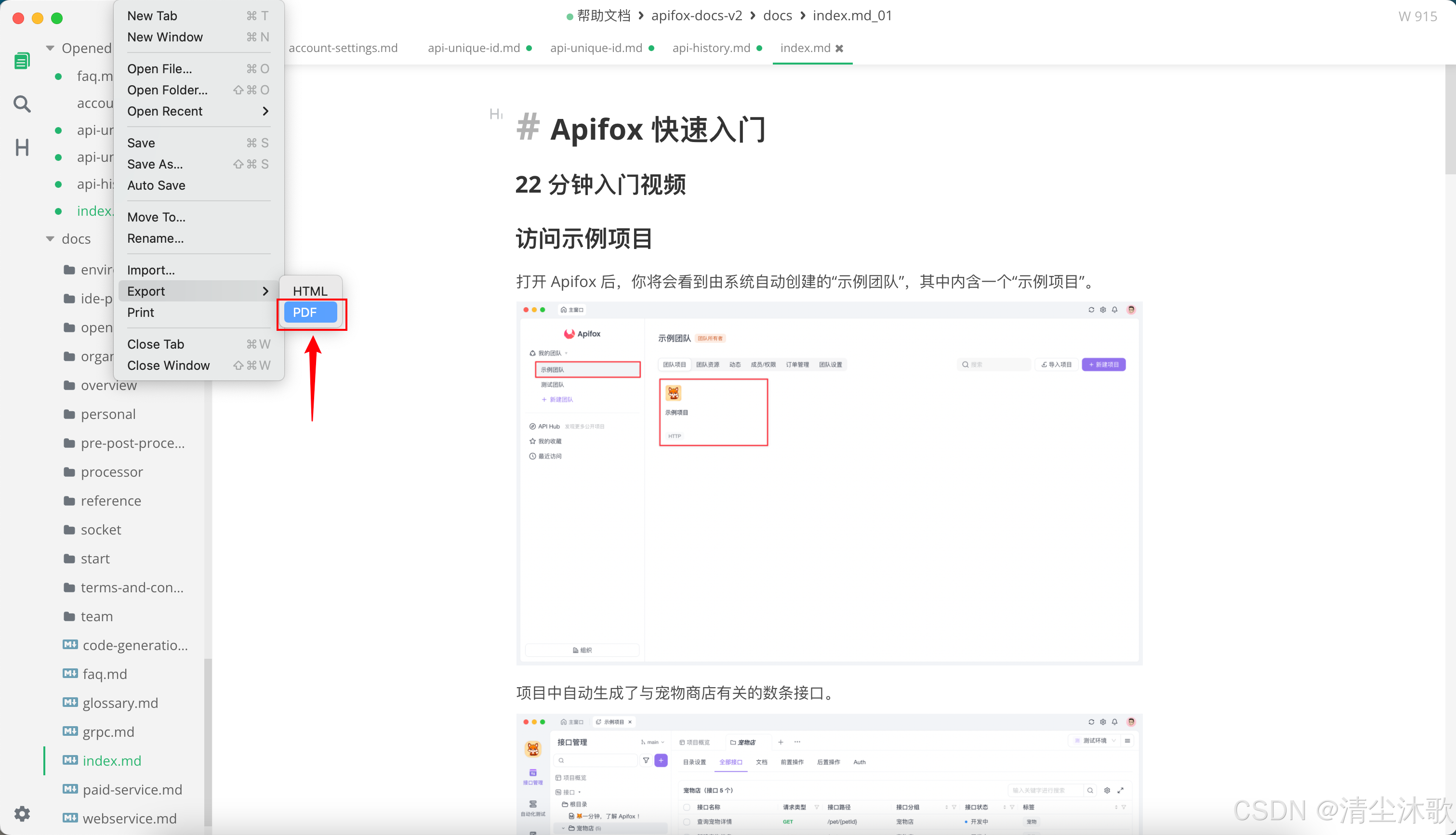Choose HTML export option
The width and height of the screenshot is (1456, 835).
coord(310,291)
